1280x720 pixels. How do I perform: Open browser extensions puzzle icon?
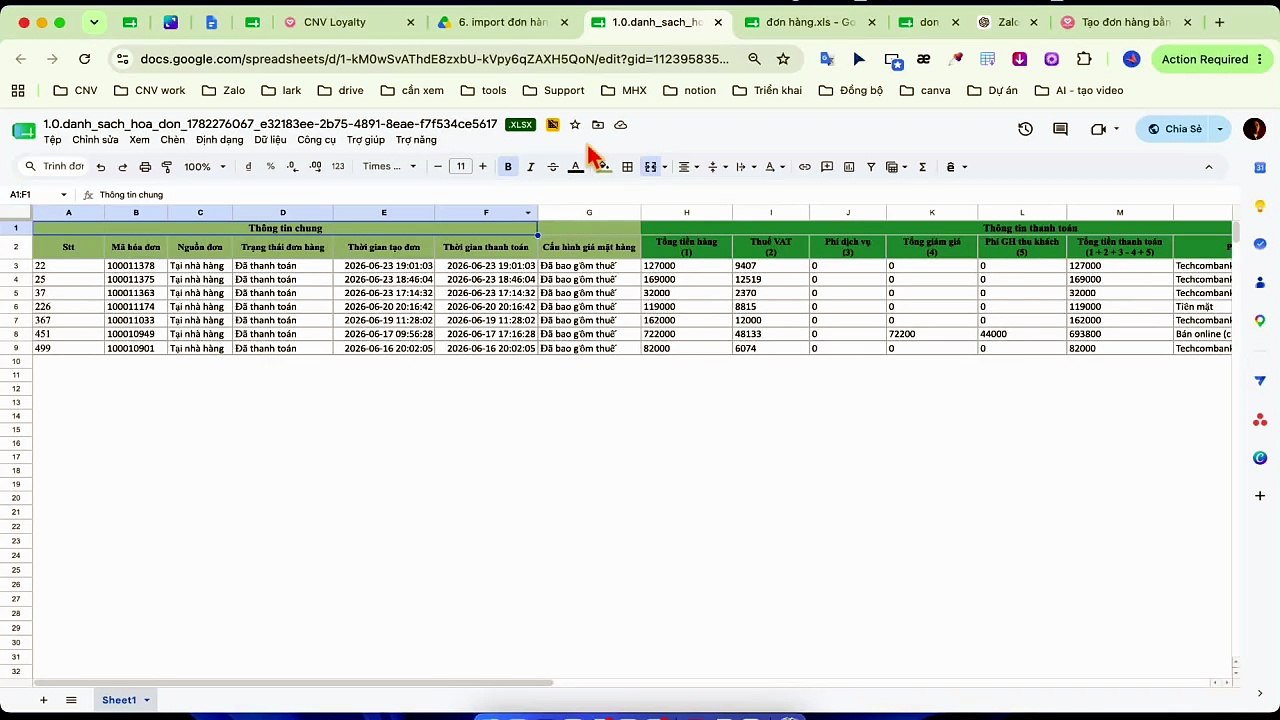(1084, 59)
